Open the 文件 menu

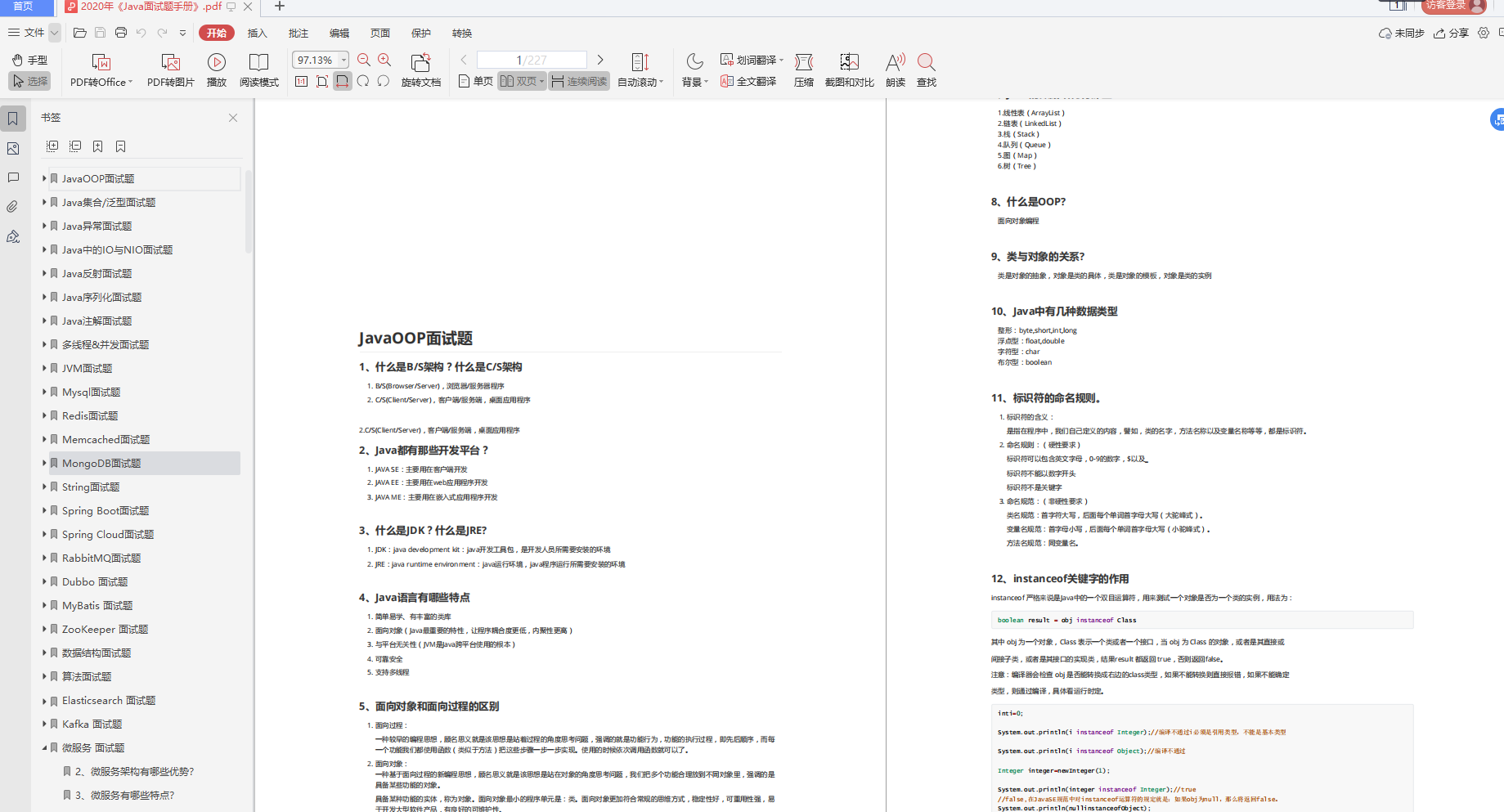(x=26, y=33)
